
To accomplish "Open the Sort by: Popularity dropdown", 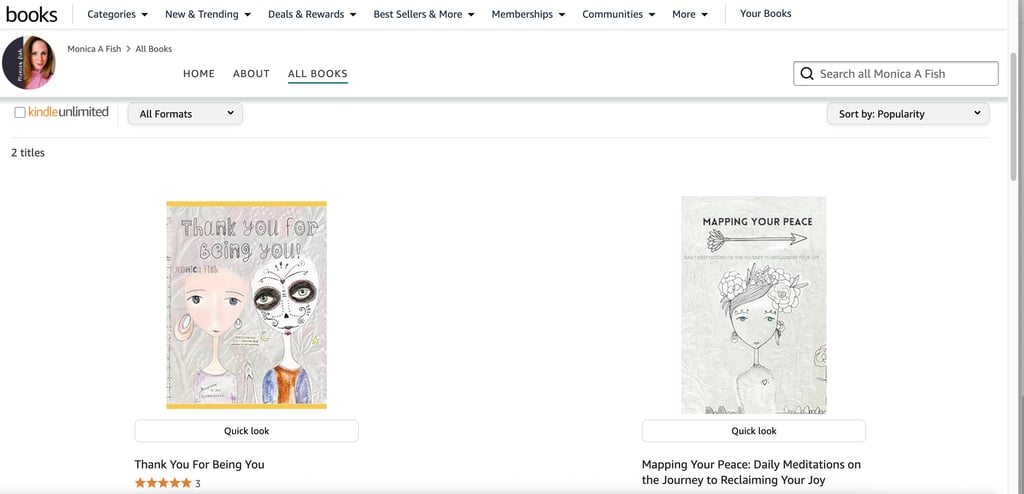I will 908,114.
